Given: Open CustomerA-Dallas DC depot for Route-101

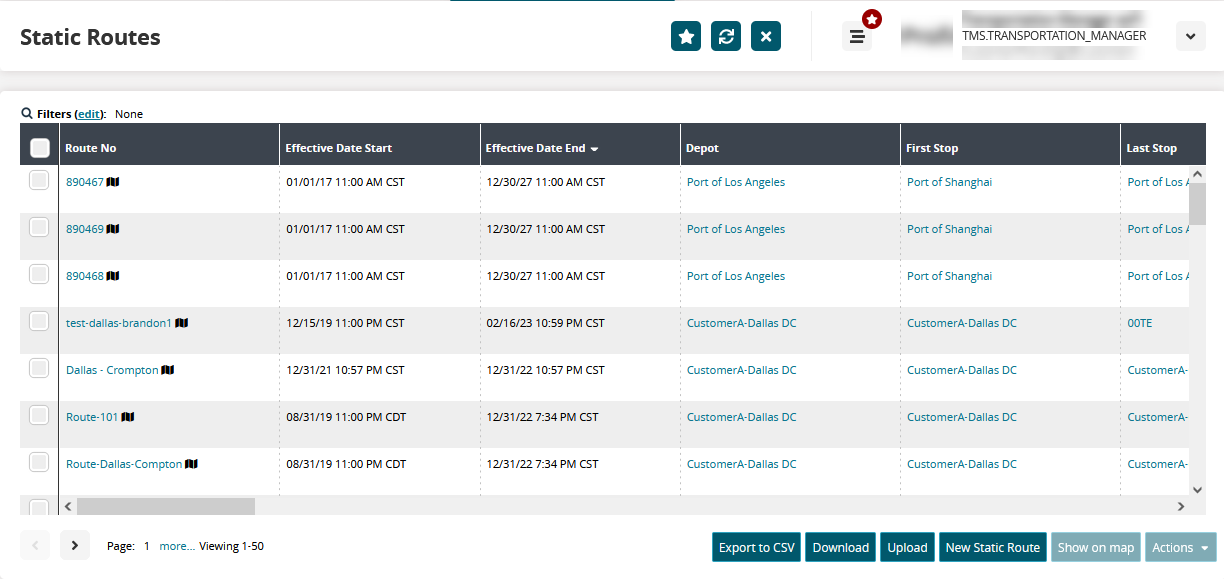Looking at the screenshot, I should click(x=742, y=417).
